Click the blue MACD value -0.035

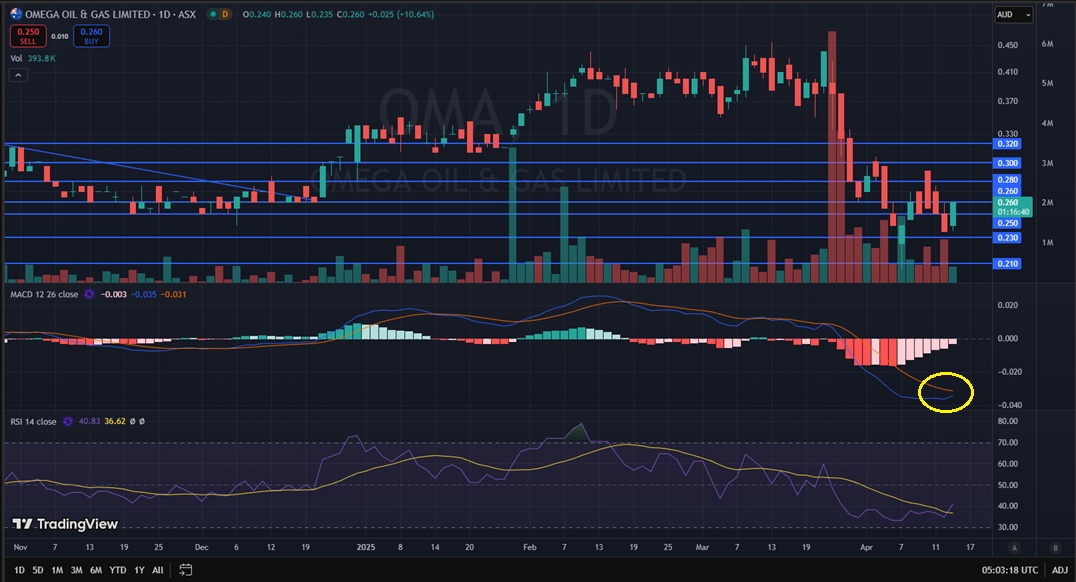pos(143,294)
